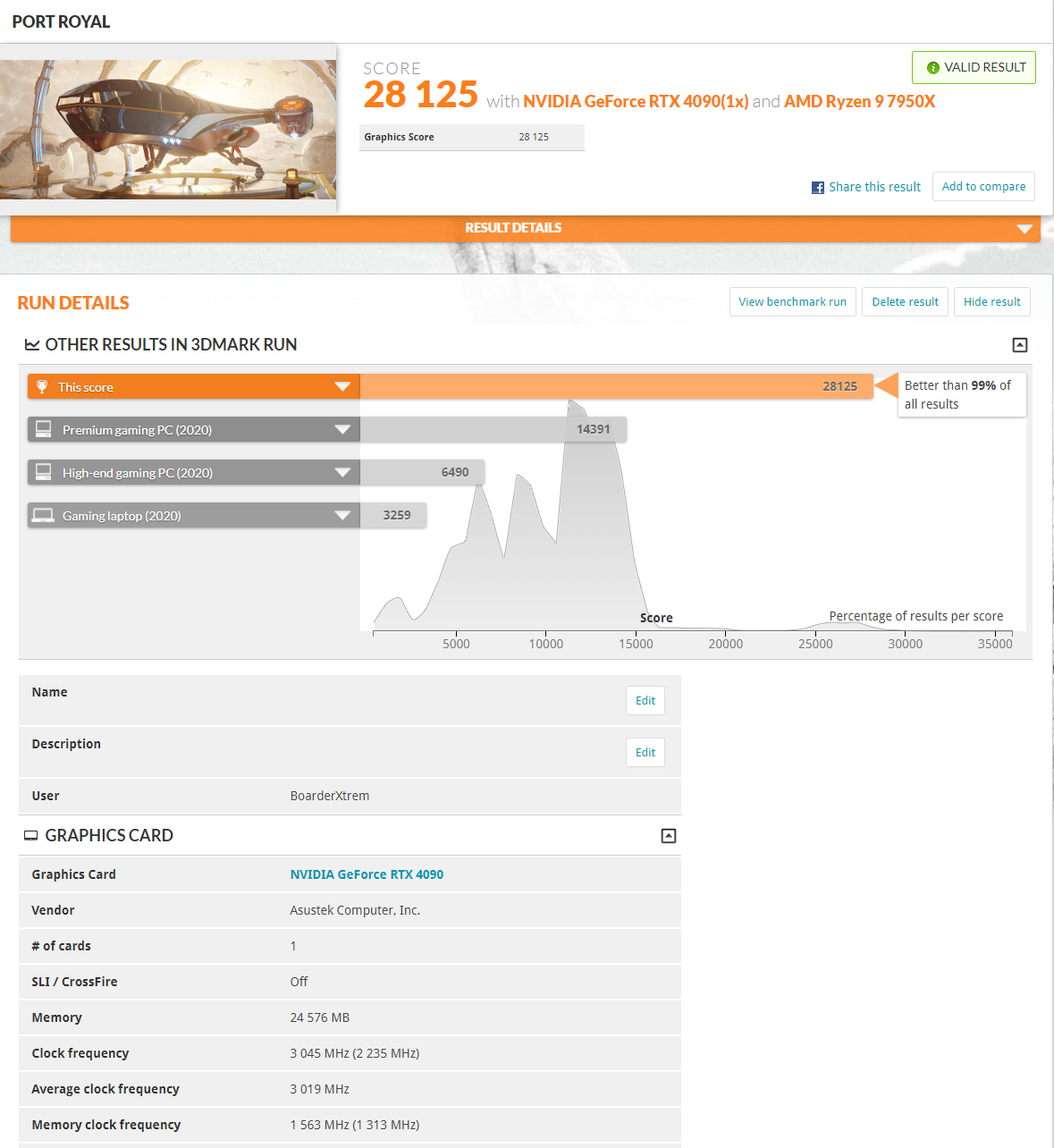Click the trophy icon on This score bar

pyautogui.click(x=42, y=387)
